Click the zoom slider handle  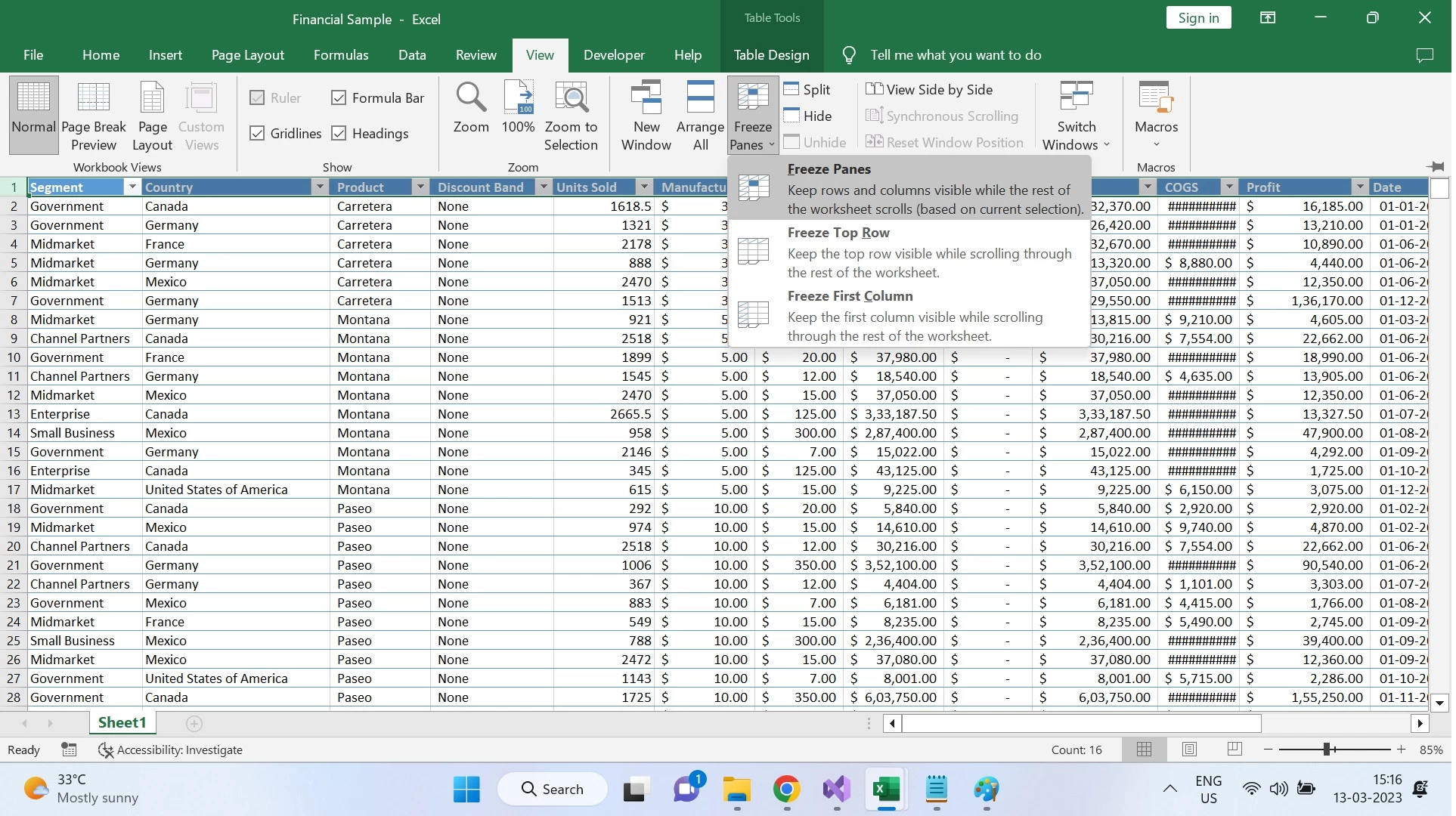(1327, 750)
